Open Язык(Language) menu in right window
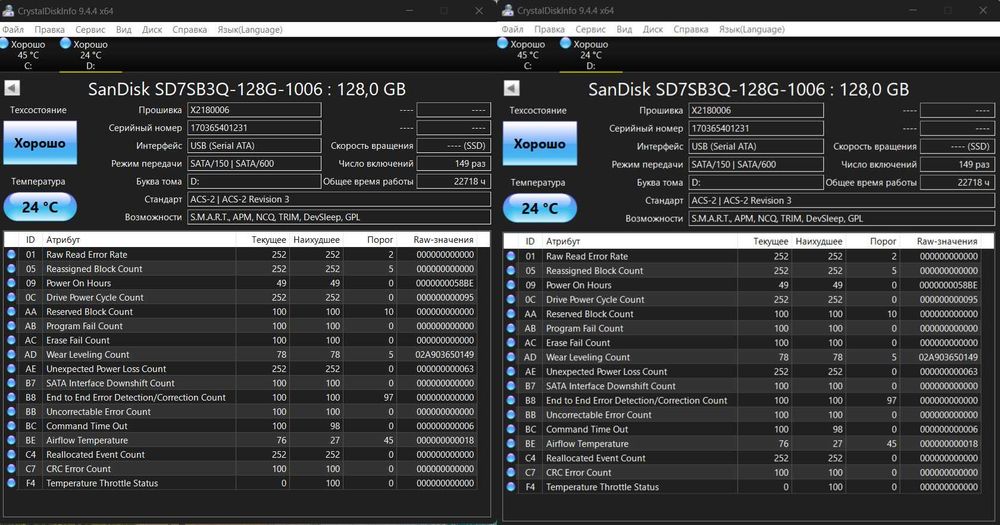1000x525 pixels. (x=751, y=29)
